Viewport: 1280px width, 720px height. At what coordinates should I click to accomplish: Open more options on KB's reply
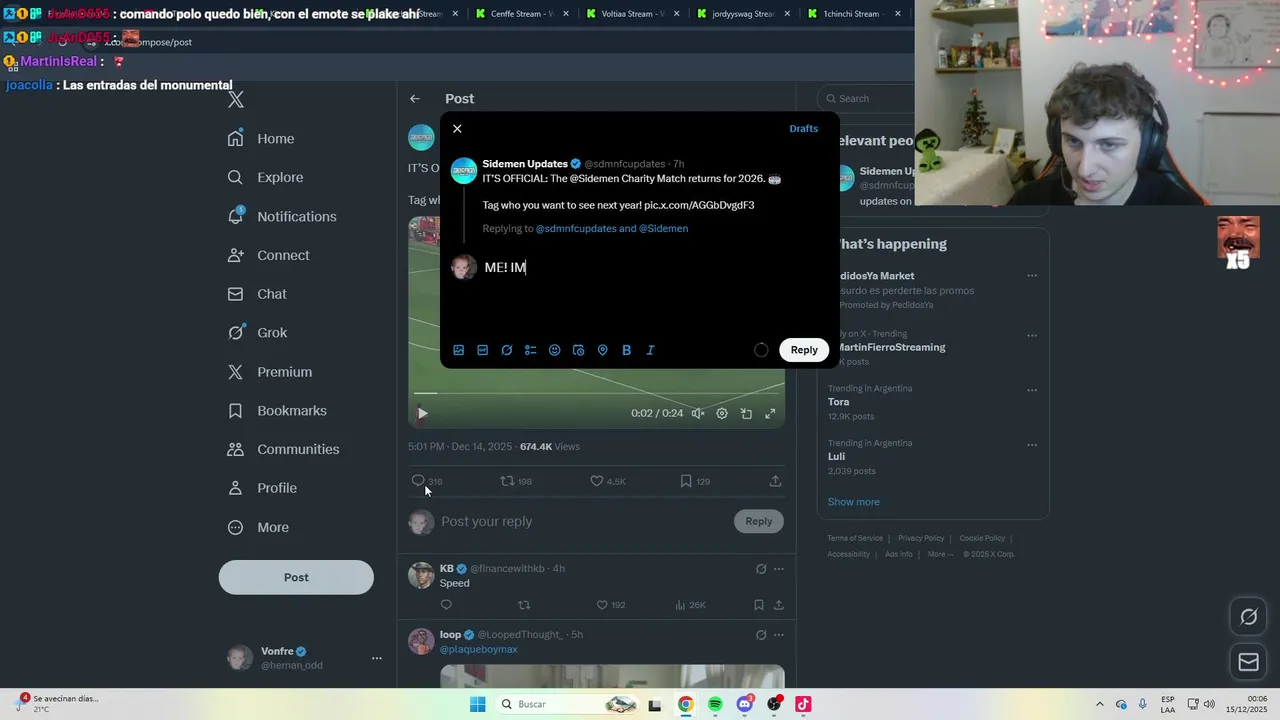coord(779,569)
